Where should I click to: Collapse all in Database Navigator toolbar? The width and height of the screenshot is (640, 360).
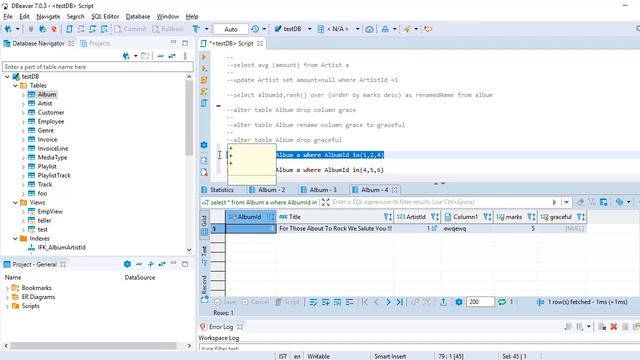tap(160, 56)
